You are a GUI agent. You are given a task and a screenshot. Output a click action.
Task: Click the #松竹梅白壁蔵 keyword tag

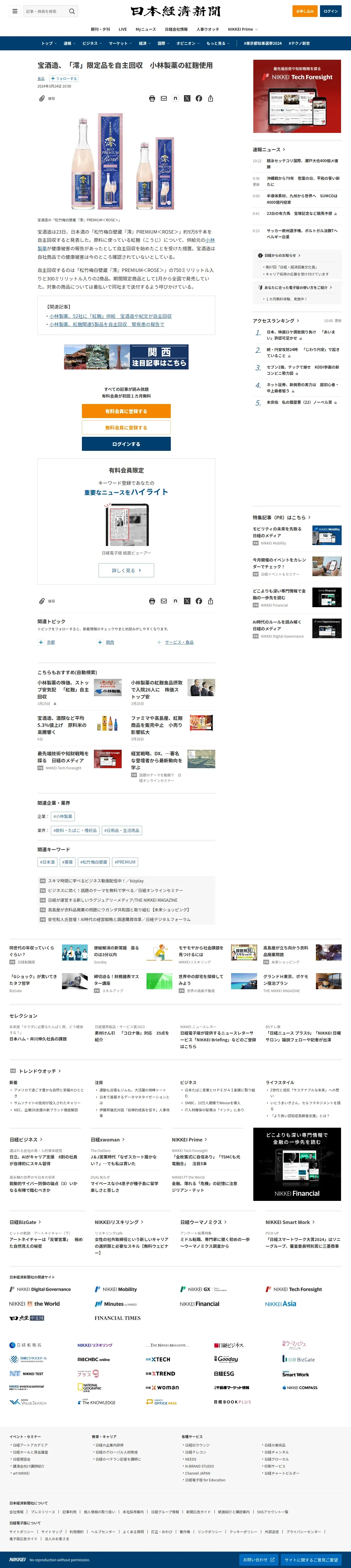(x=94, y=862)
